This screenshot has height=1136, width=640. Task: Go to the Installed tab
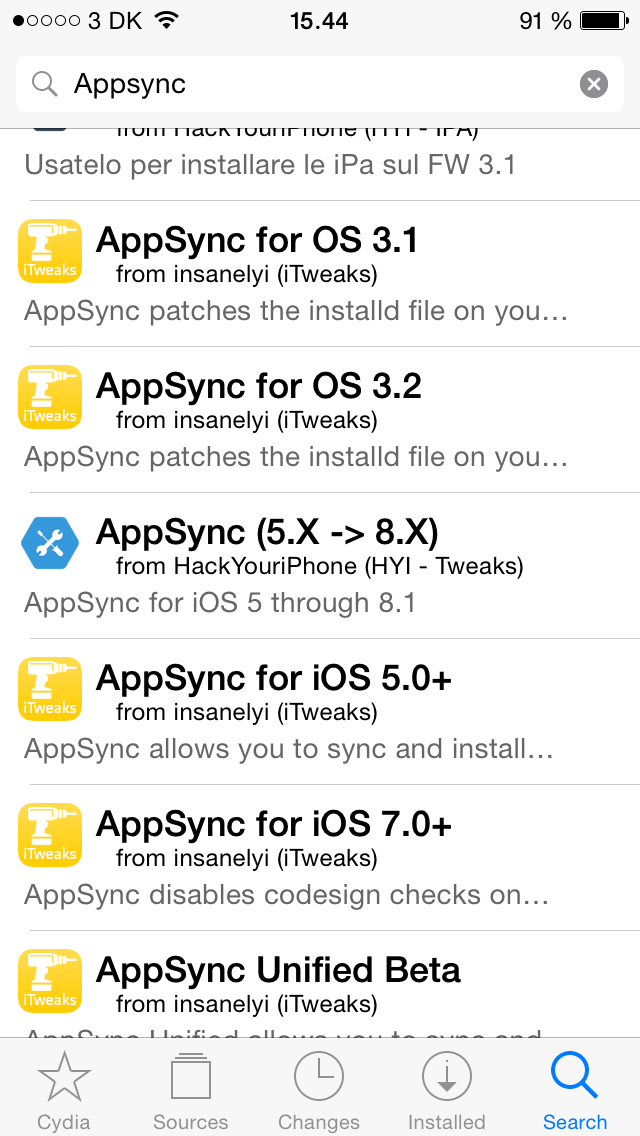point(446,1090)
